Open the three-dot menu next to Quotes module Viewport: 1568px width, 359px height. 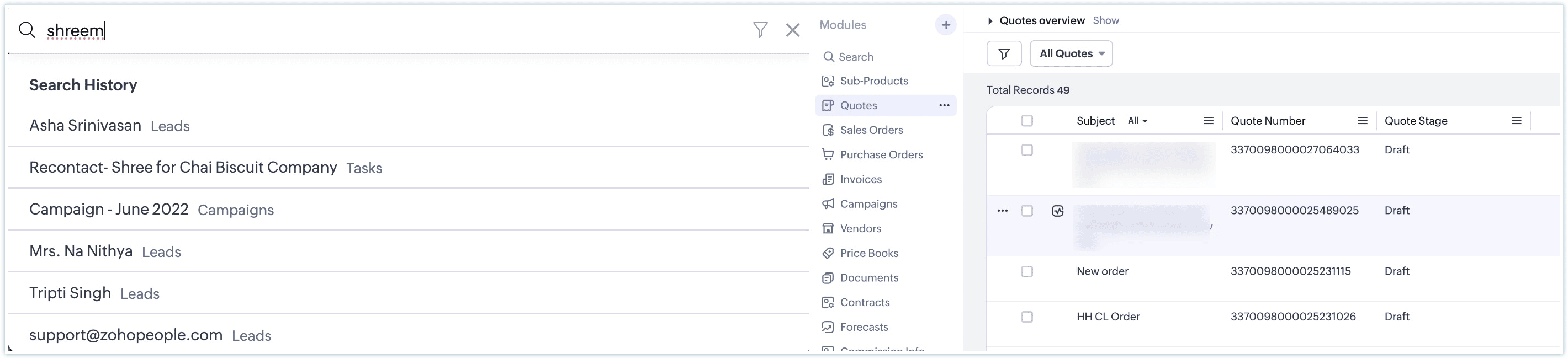pyautogui.click(x=944, y=105)
